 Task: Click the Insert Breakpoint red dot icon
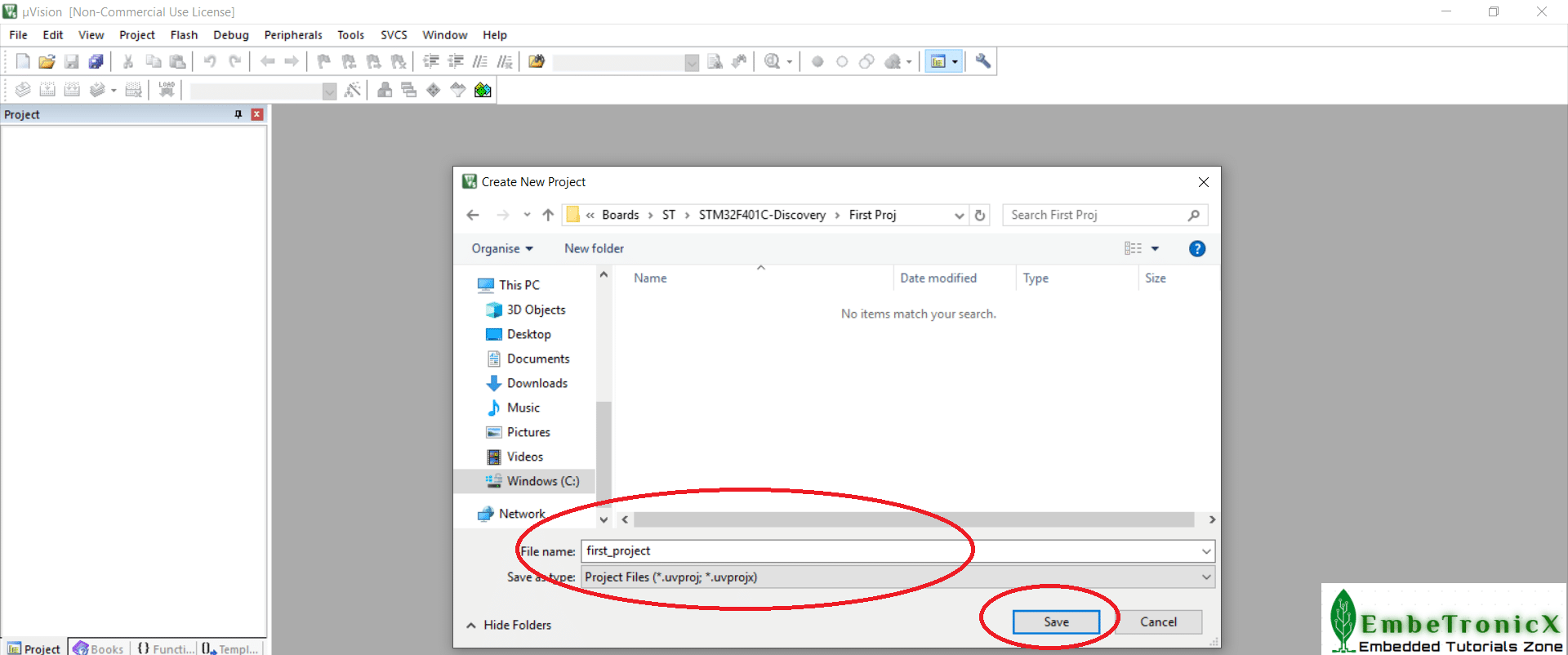point(817,61)
